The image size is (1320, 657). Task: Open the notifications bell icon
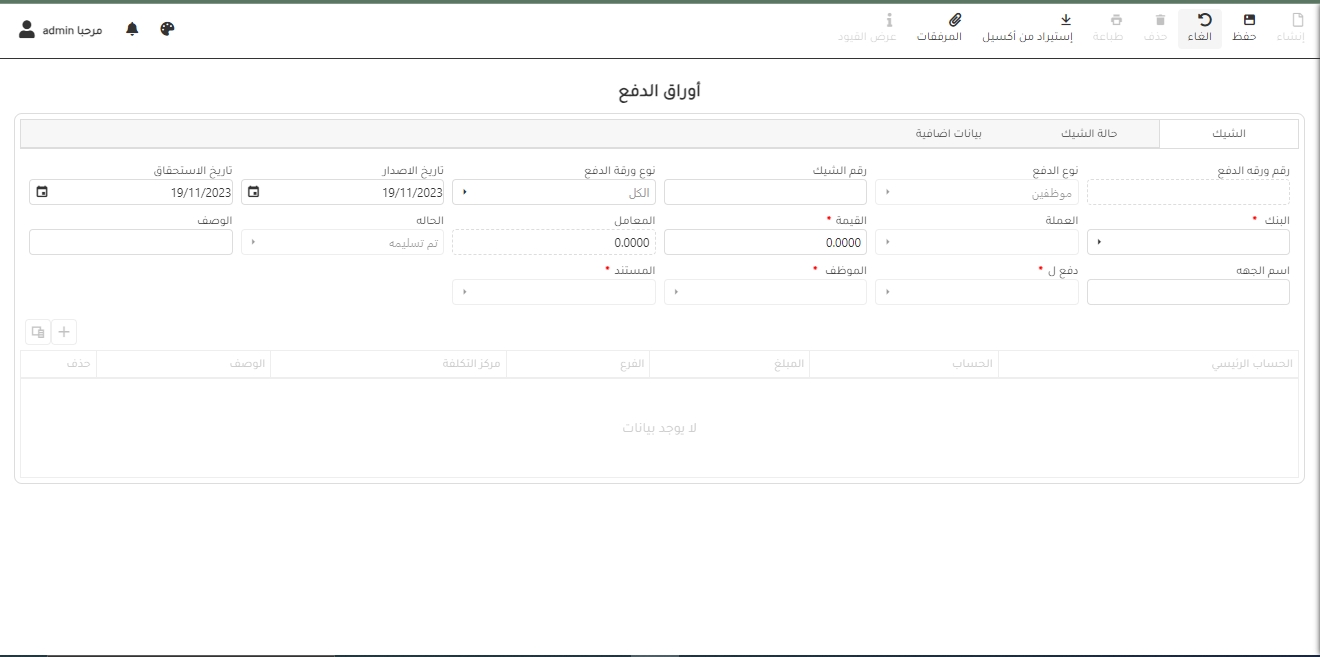coord(132,29)
